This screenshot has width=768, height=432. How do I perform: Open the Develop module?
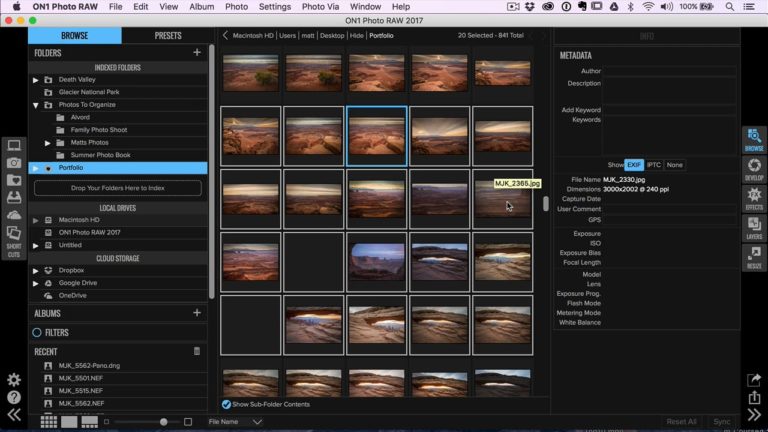click(x=754, y=169)
